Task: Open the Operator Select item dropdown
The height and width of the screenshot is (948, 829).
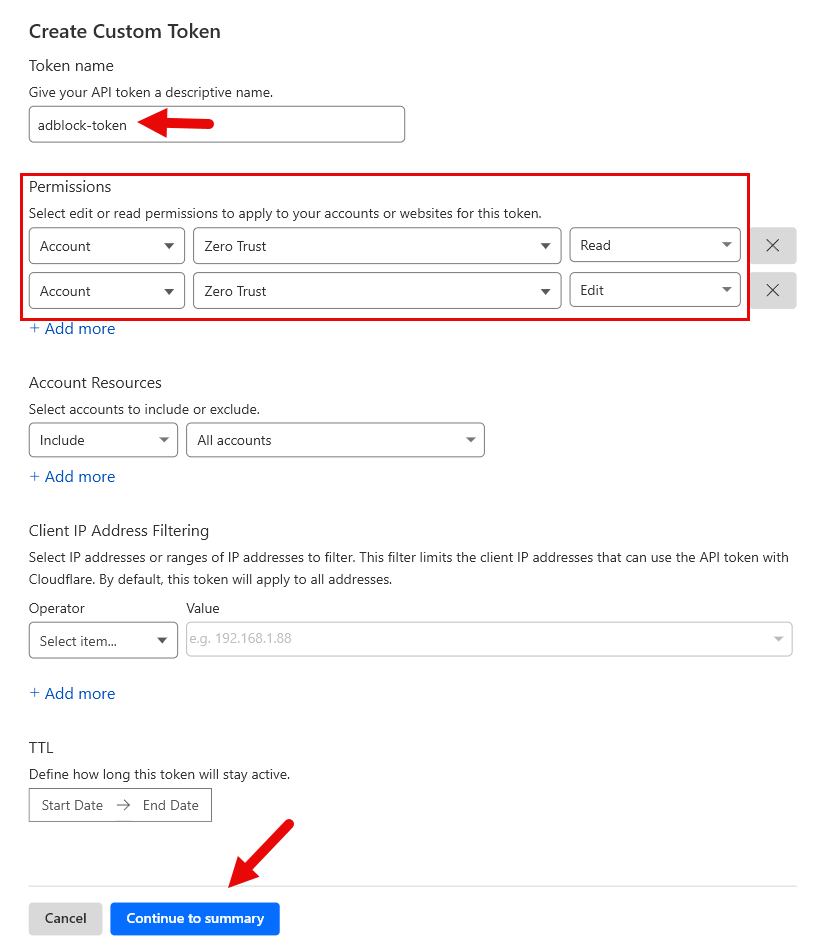Action: (x=103, y=641)
